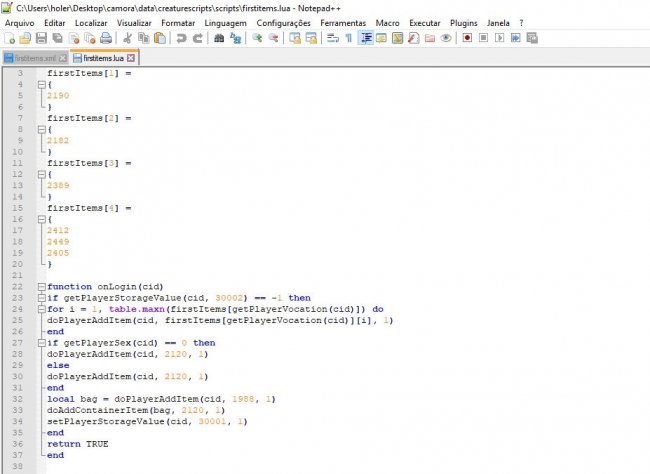Open the ? help menu

click(x=521, y=23)
